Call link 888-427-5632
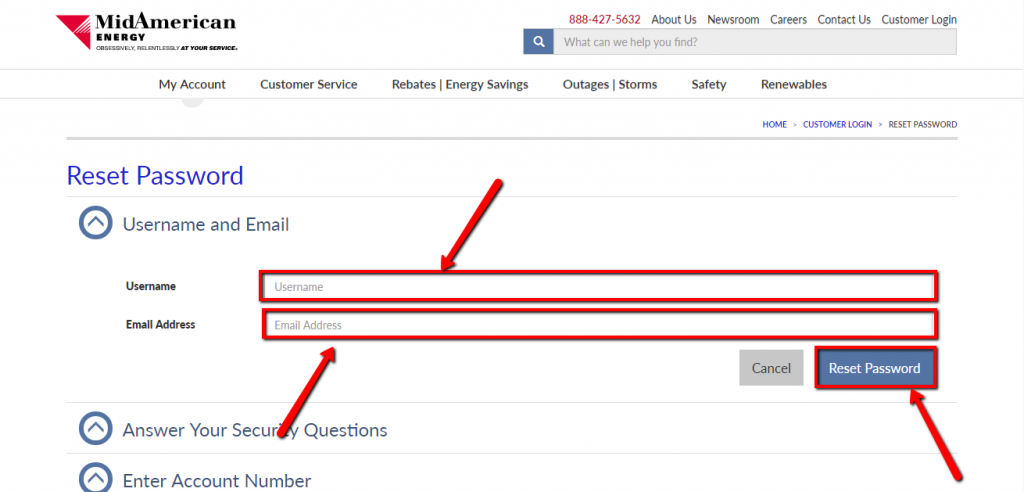This screenshot has height=492, width=1024. [605, 20]
